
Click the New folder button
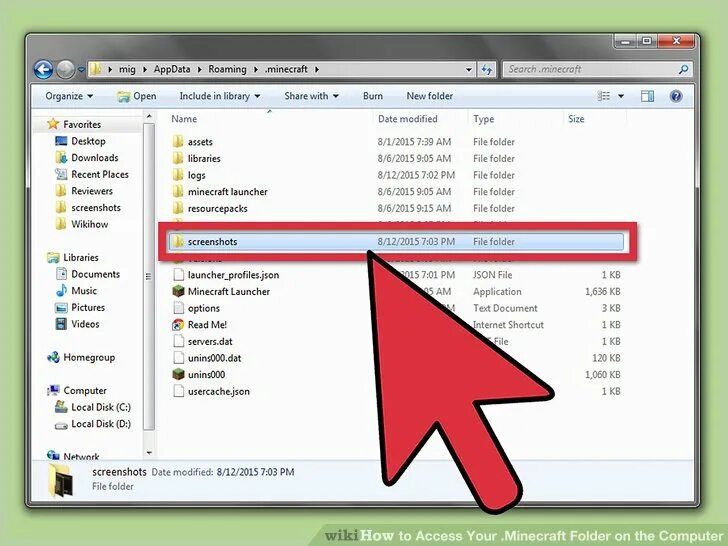(x=429, y=96)
